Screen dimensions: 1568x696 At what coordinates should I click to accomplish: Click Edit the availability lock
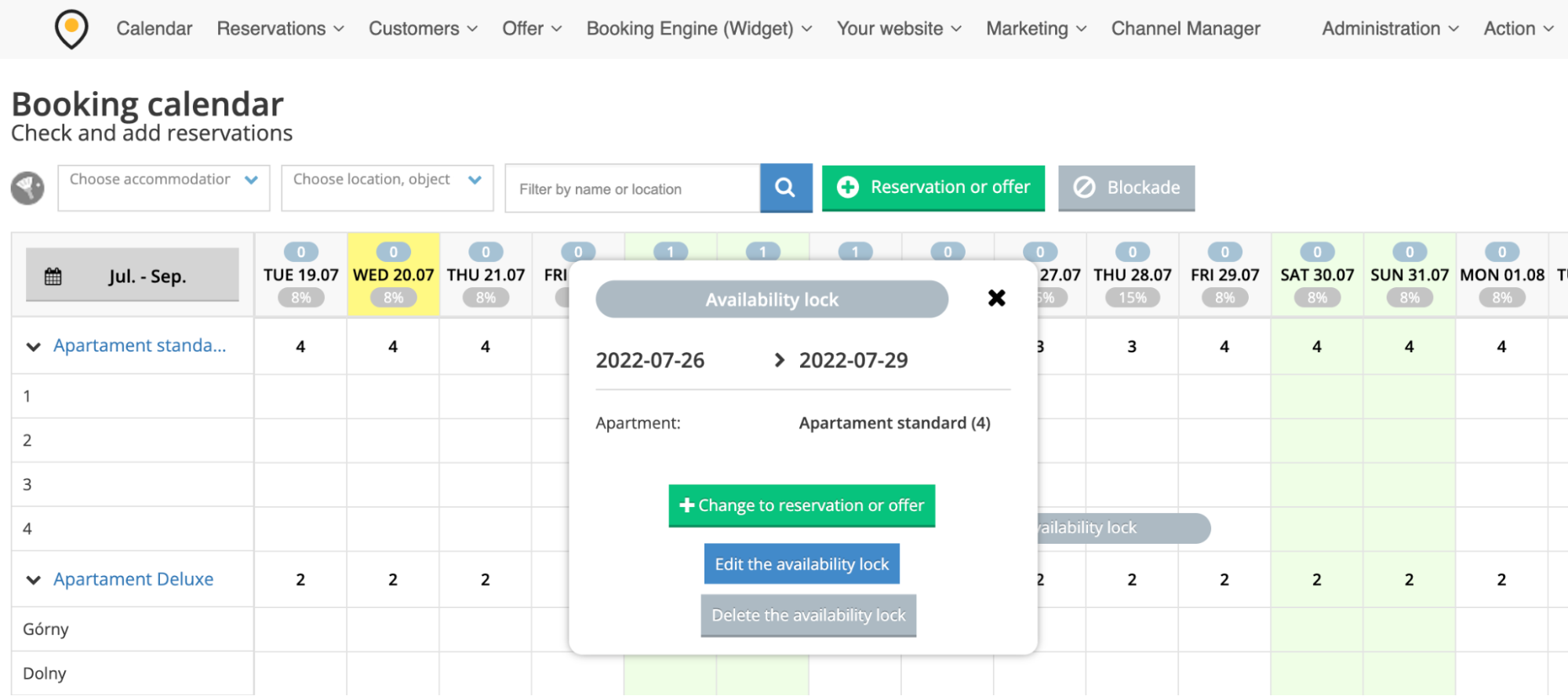click(802, 564)
